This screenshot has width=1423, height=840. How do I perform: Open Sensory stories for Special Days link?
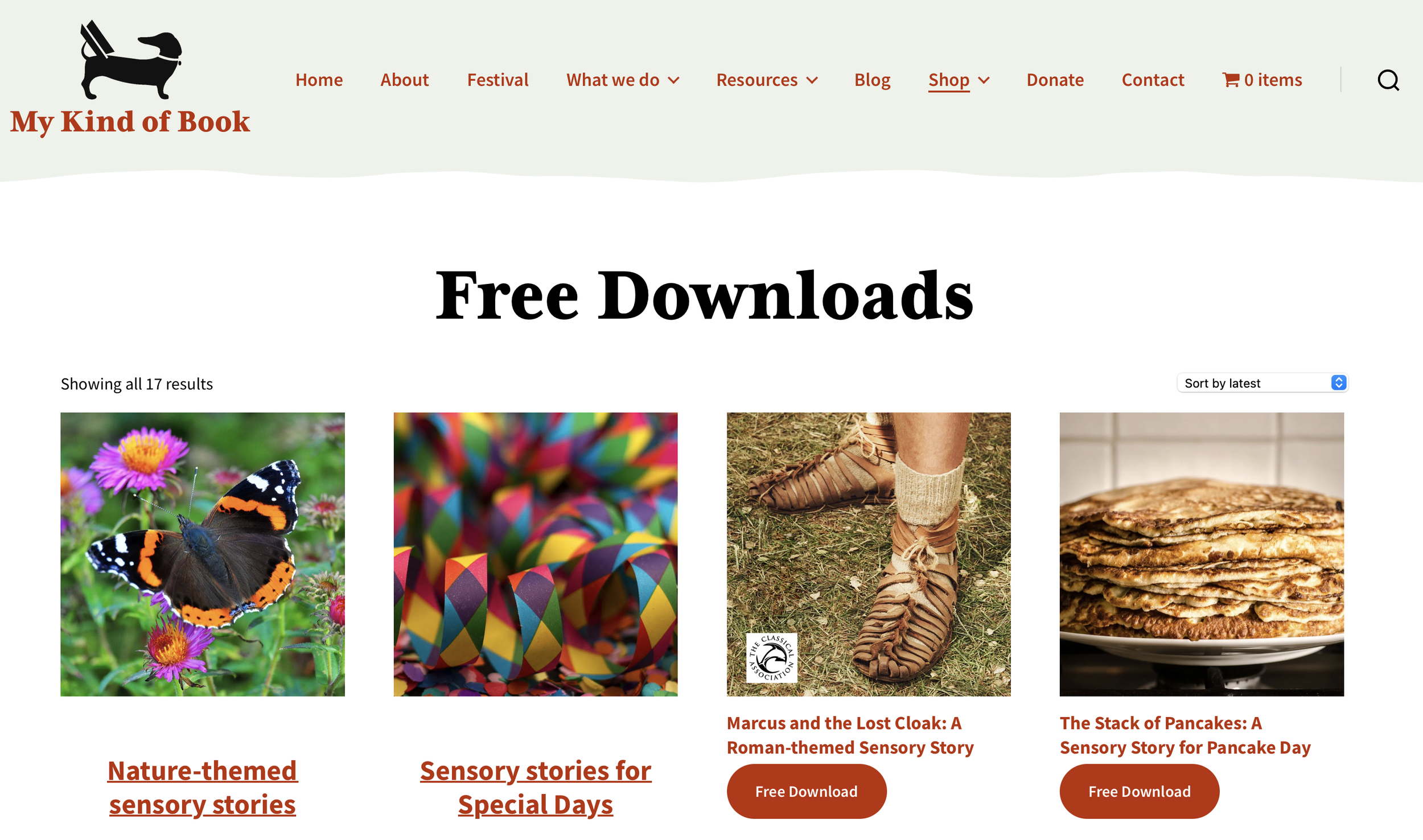point(535,788)
